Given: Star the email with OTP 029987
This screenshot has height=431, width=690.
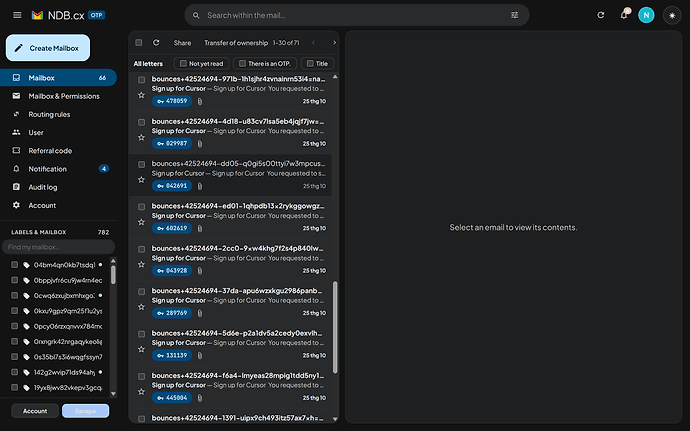Looking at the screenshot, I should 141,137.
